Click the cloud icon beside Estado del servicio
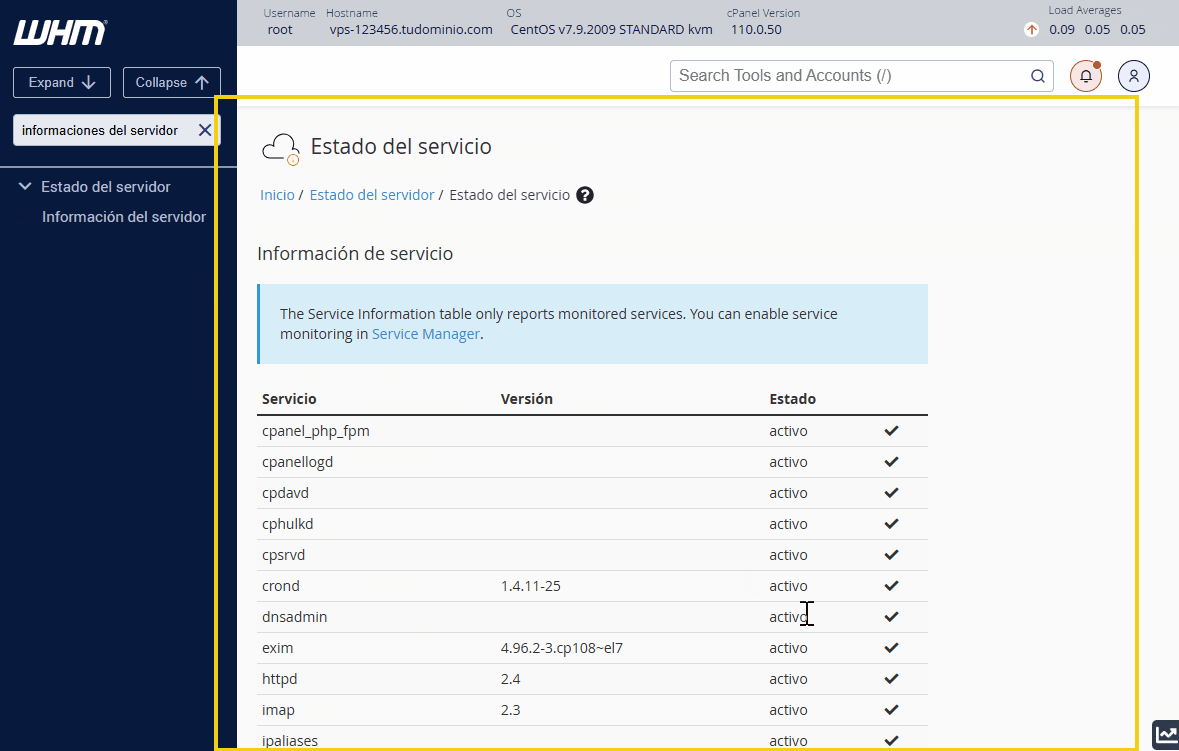1179x751 pixels. click(280, 147)
